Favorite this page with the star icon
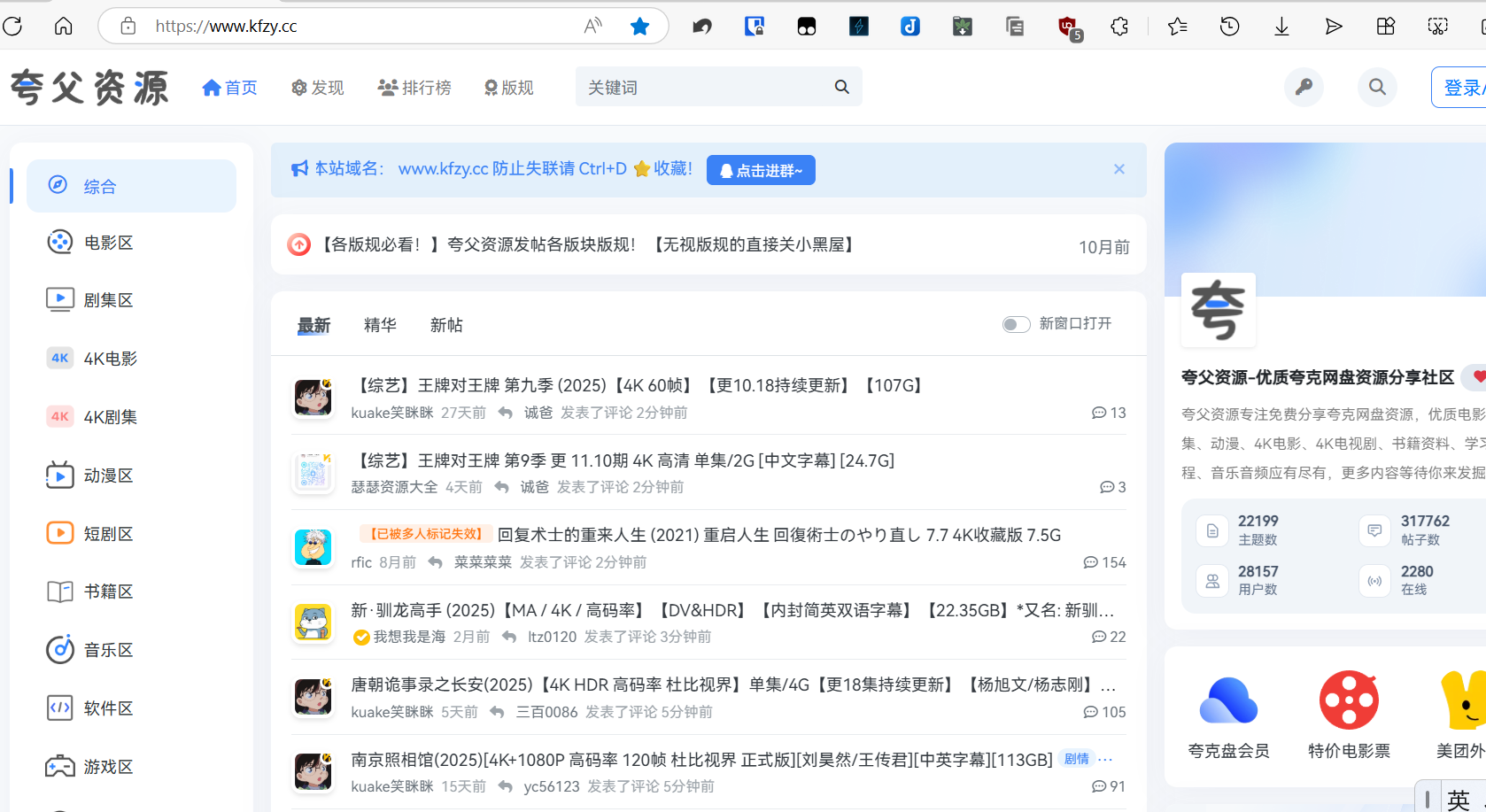The width and height of the screenshot is (1486, 812). point(639,27)
